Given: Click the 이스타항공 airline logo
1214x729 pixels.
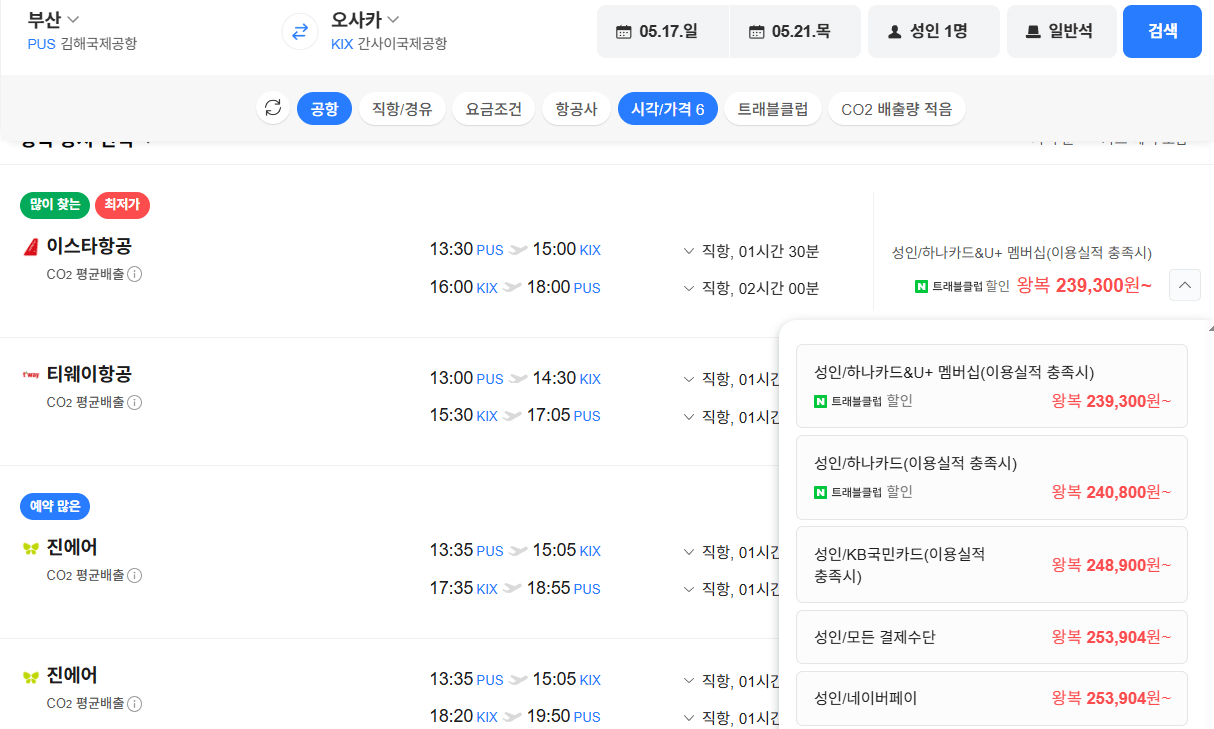Looking at the screenshot, I should click(30, 247).
